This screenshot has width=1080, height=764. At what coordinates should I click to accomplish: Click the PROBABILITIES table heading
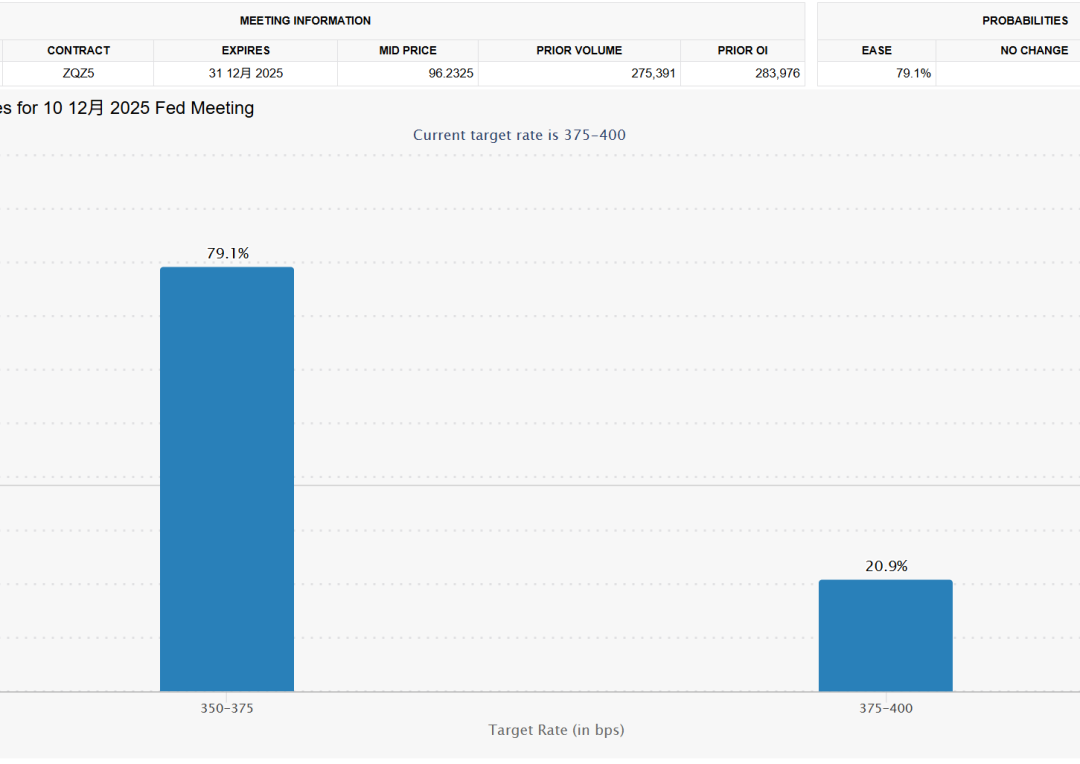click(1025, 20)
